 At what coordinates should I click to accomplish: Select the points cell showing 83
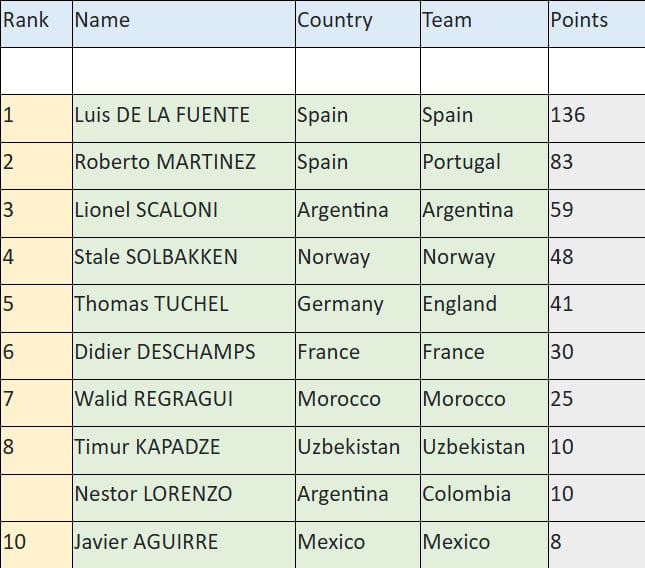coord(595,162)
